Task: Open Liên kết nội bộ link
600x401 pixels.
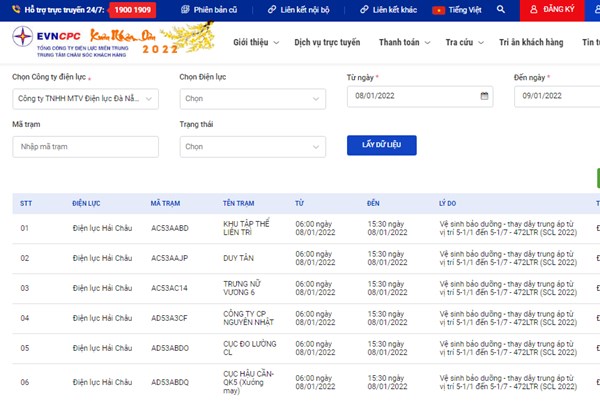Action: 298,10
